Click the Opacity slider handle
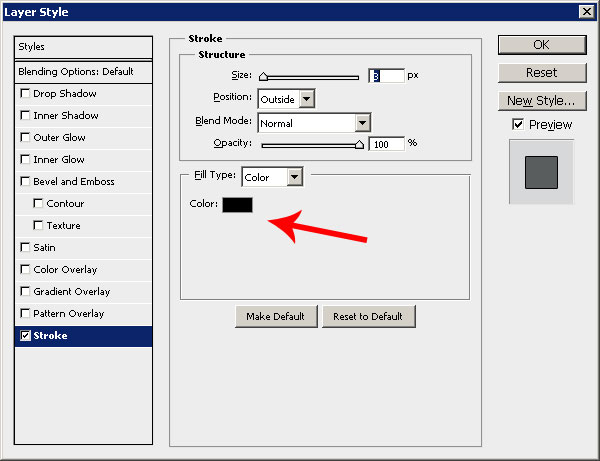 (x=359, y=145)
